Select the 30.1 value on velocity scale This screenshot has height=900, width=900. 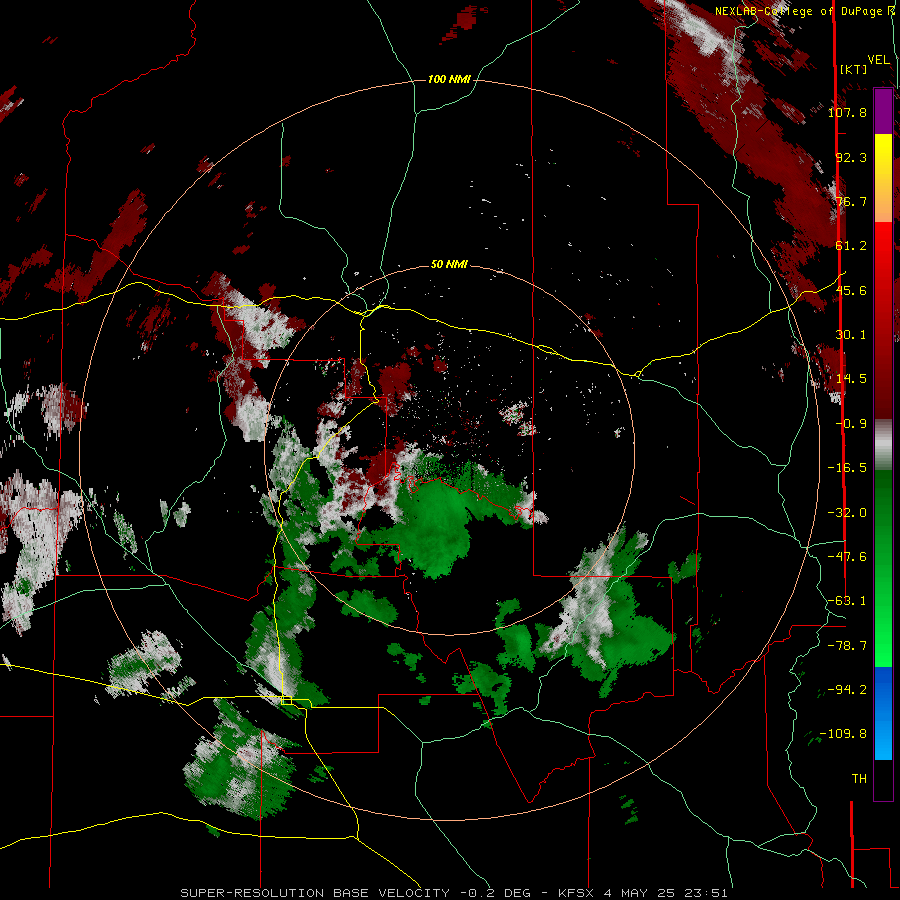[851, 335]
